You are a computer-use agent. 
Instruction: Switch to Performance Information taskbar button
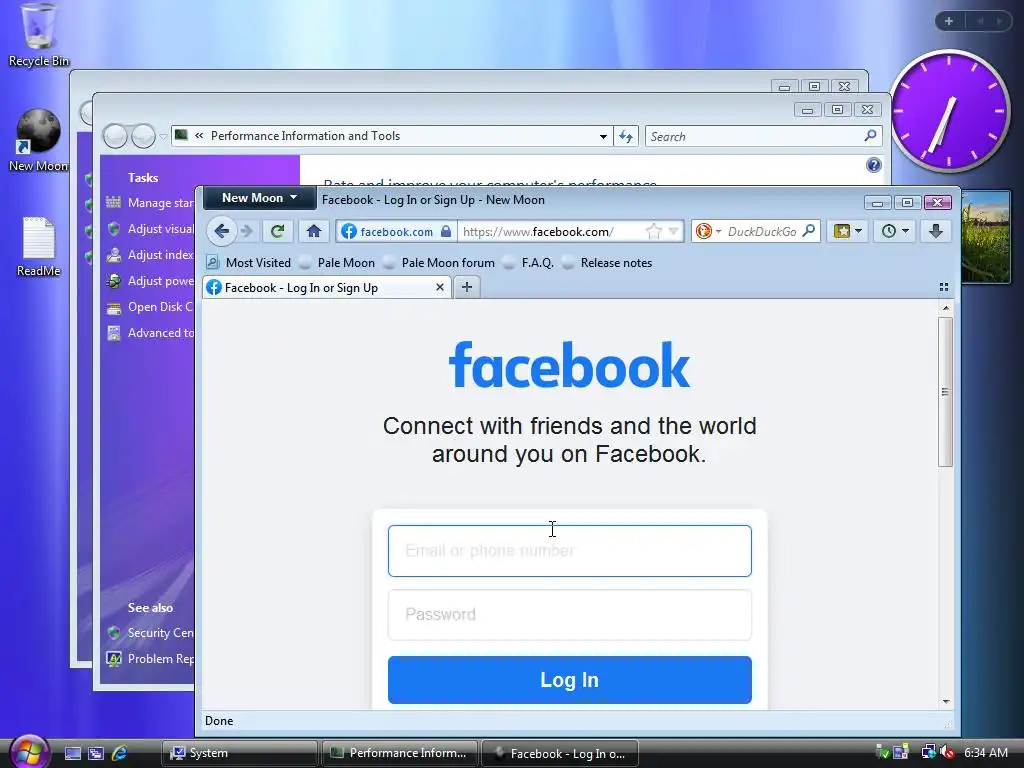click(x=400, y=753)
